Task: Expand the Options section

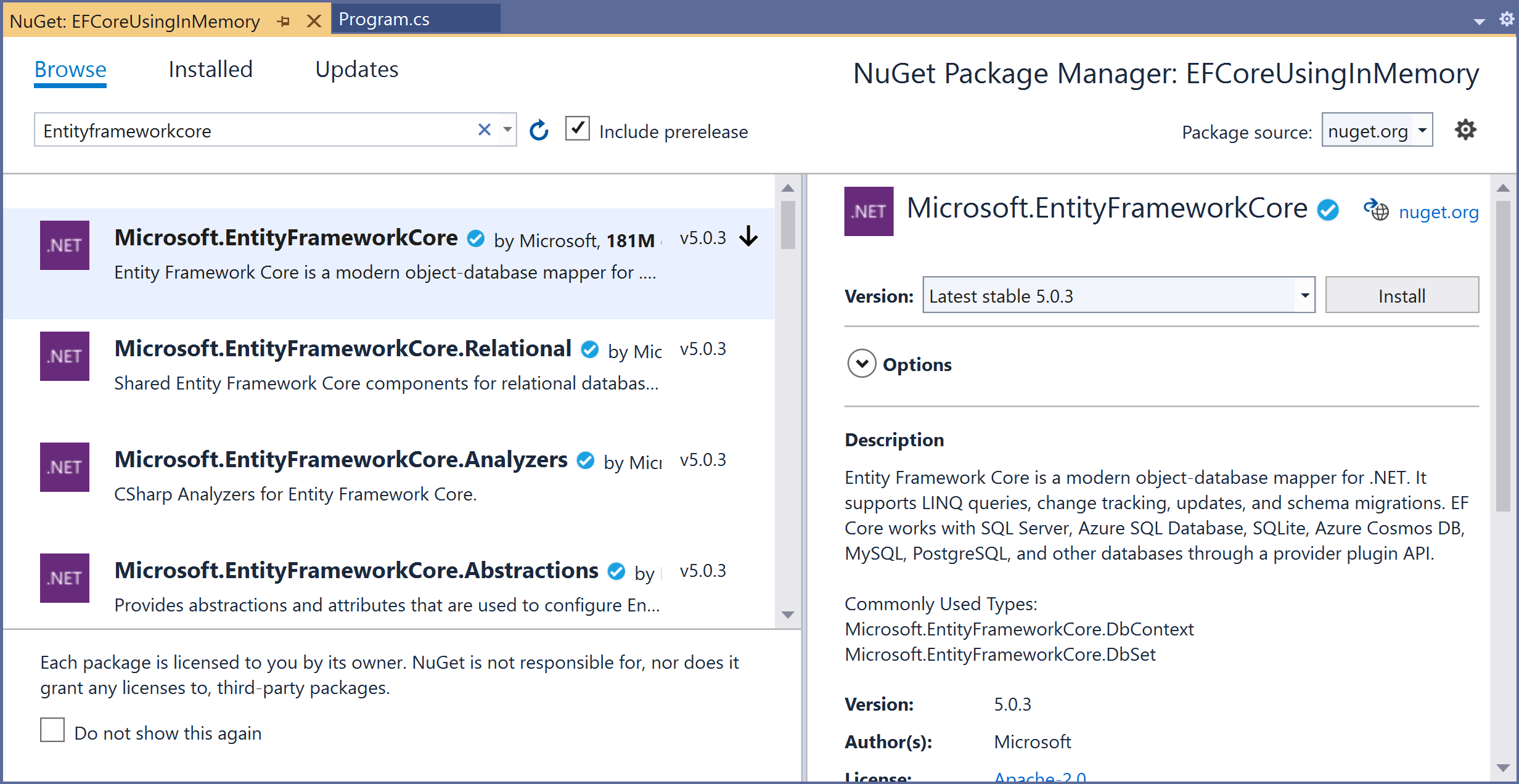Action: click(861, 364)
